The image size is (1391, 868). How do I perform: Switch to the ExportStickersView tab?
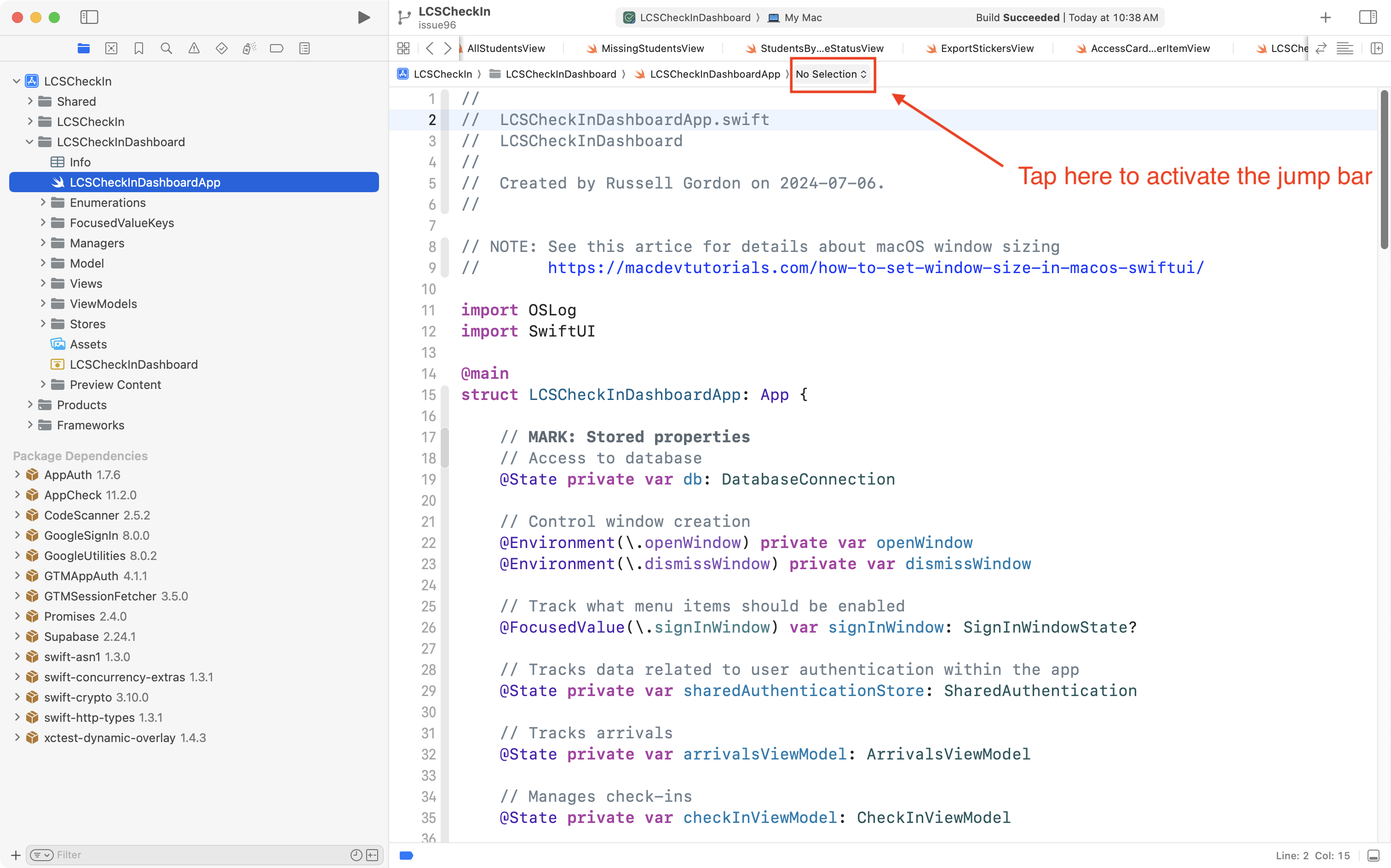pyautogui.click(x=987, y=49)
